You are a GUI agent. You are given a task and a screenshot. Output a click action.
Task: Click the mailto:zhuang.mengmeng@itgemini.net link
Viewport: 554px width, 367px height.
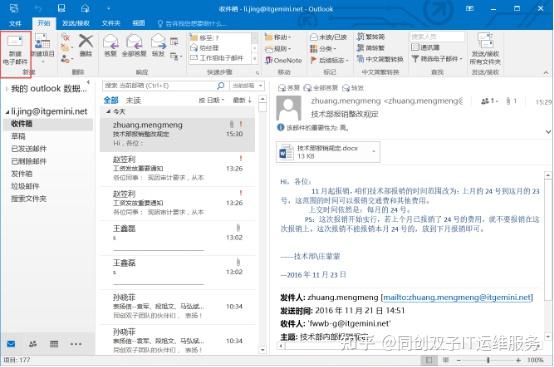click(458, 297)
